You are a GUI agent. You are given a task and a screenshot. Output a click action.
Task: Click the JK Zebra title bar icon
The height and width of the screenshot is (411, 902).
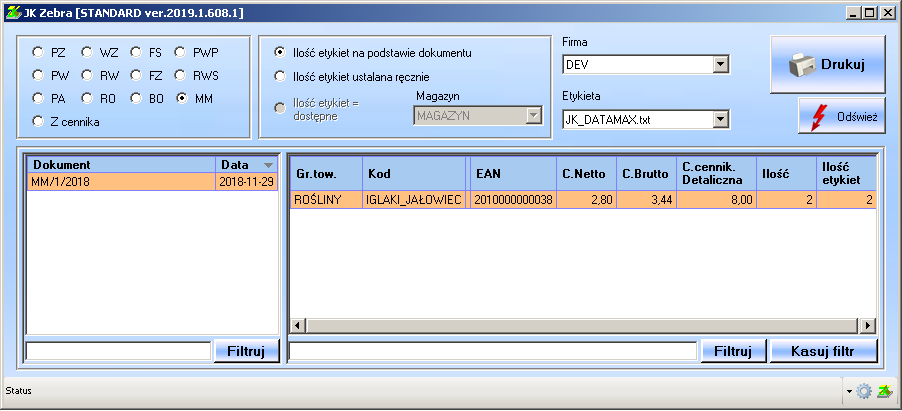pyautogui.click(x=12, y=13)
